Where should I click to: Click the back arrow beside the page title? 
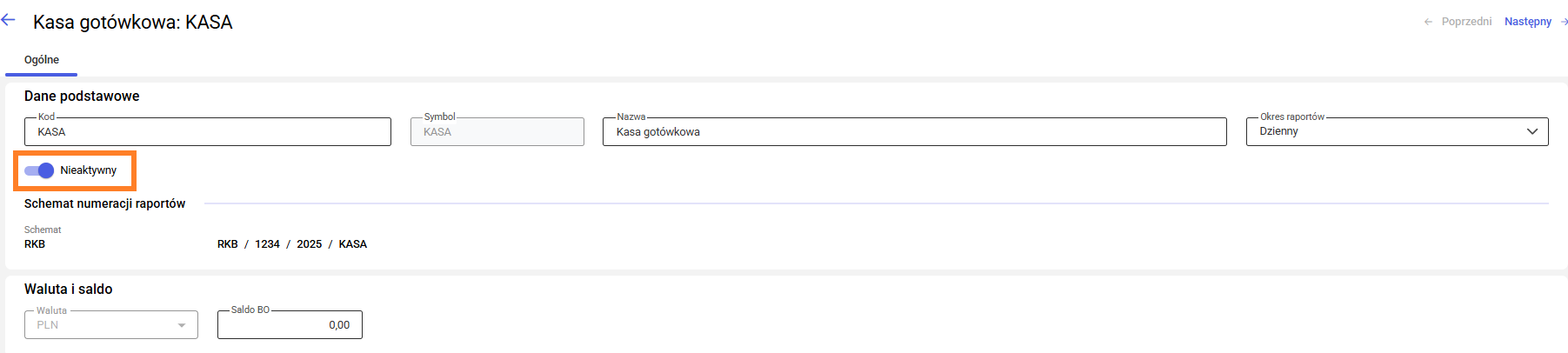[9, 20]
